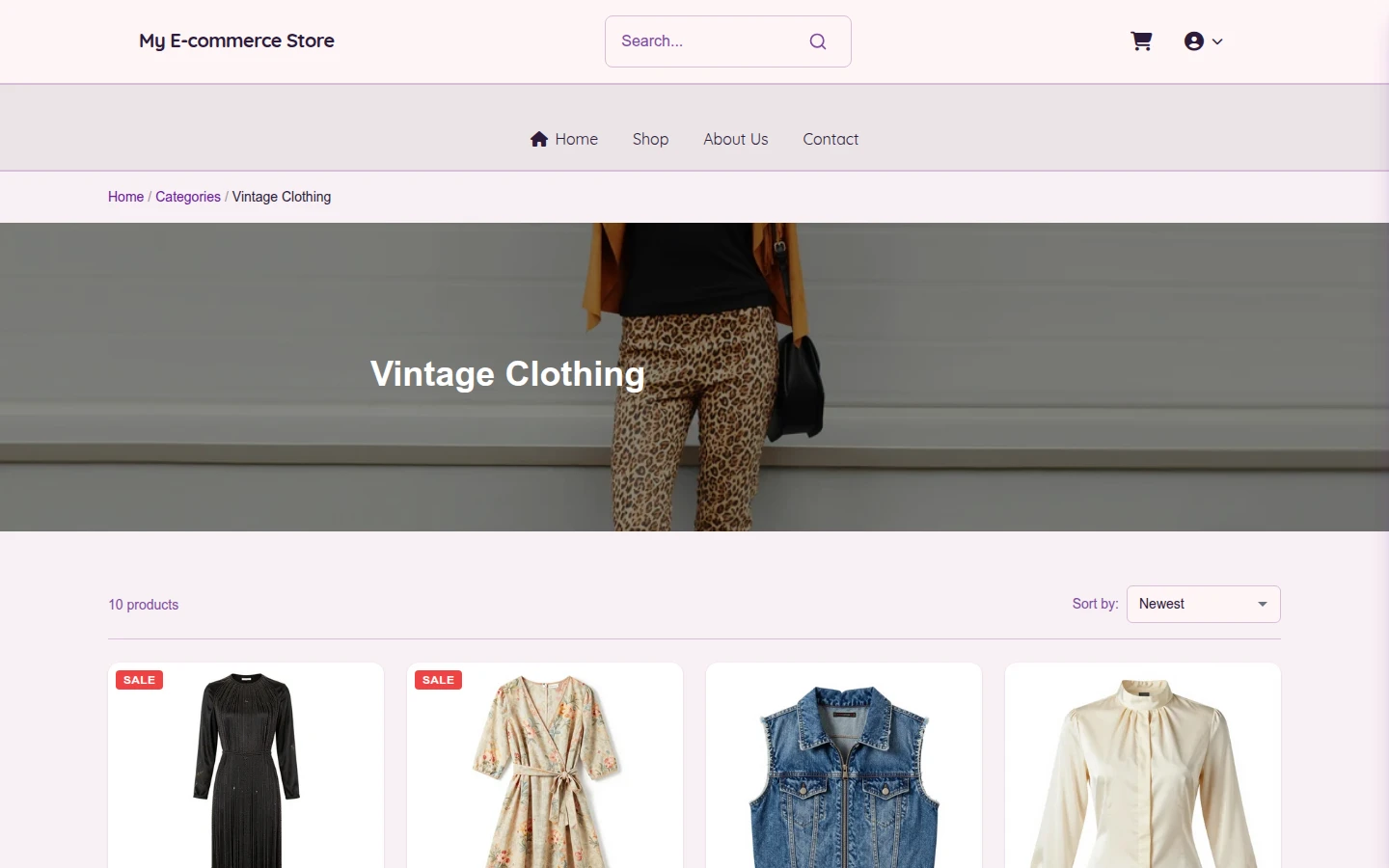Open the black pleated dress product
The height and width of the screenshot is (868, 1389).
[246, 766]
